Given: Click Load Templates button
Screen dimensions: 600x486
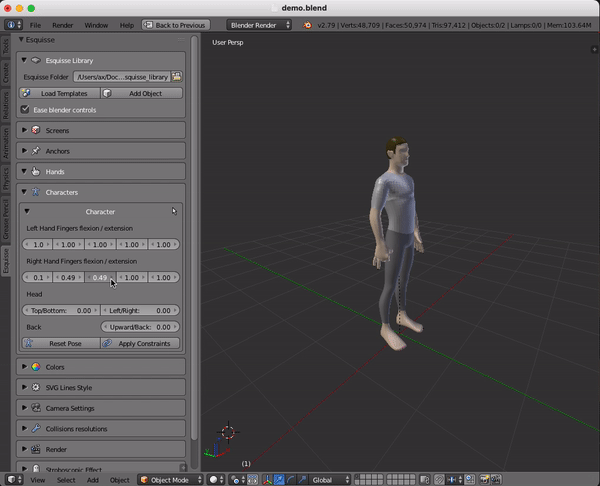Looking at the screenshot, I should [60, 93].
